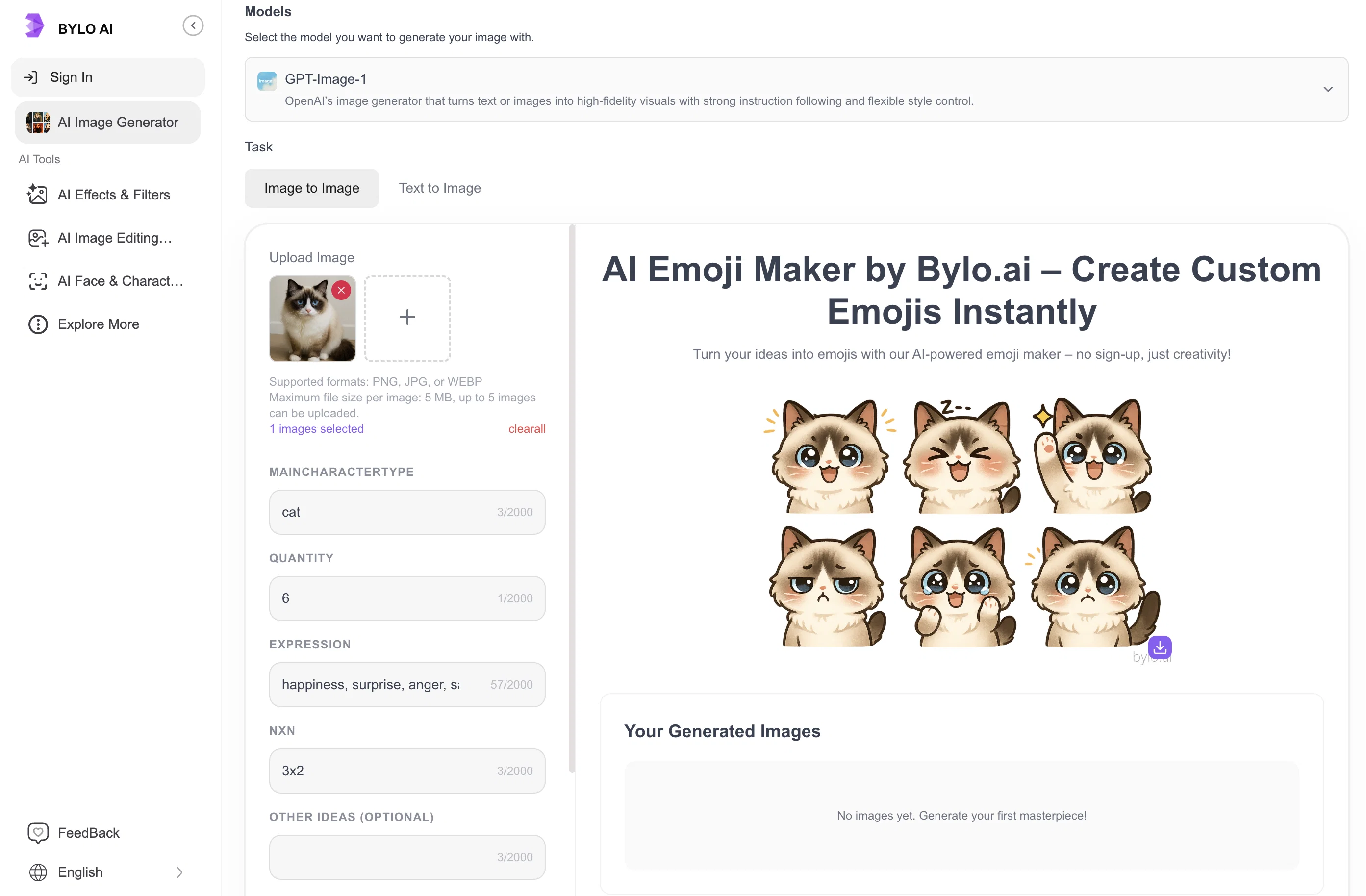Screen dimensions: 1366x896
Task: Click the 'Your Generated Images' heading
Action: [722, 731]
